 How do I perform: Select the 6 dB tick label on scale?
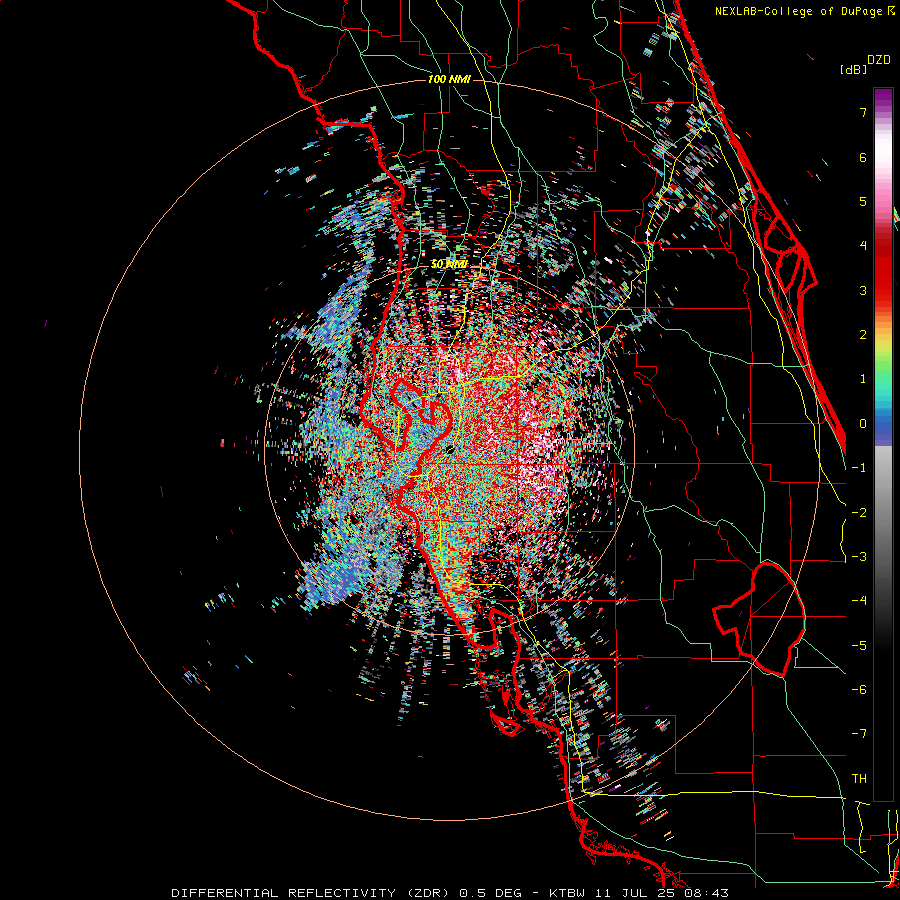click(x=863, y=157)
